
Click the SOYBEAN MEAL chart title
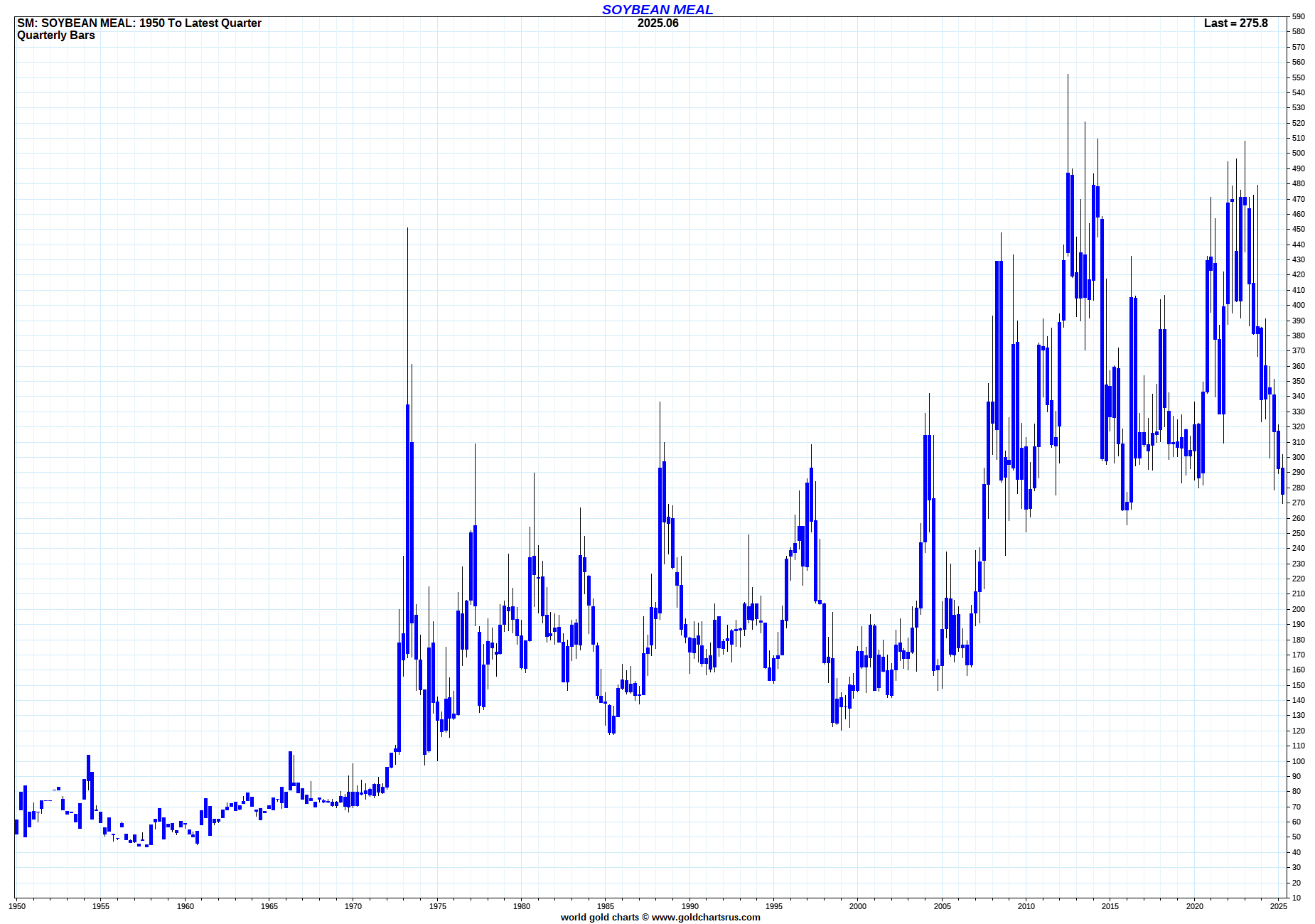(x=657, y=9)
